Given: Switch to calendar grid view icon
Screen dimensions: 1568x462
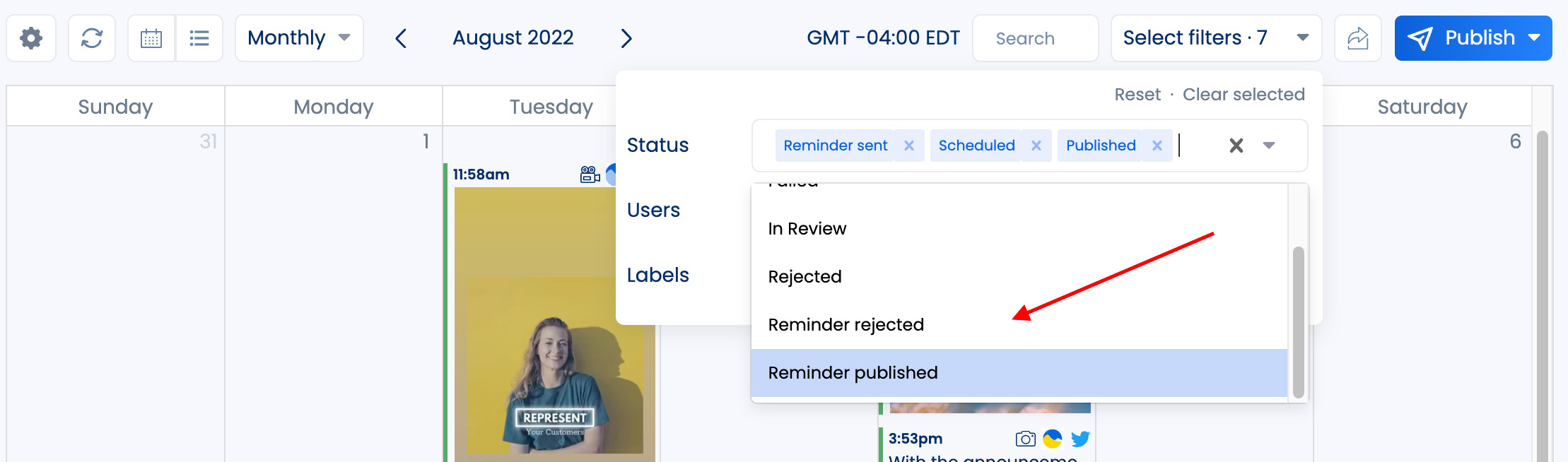Looking at the screenshot, I should tap(151, 38).
